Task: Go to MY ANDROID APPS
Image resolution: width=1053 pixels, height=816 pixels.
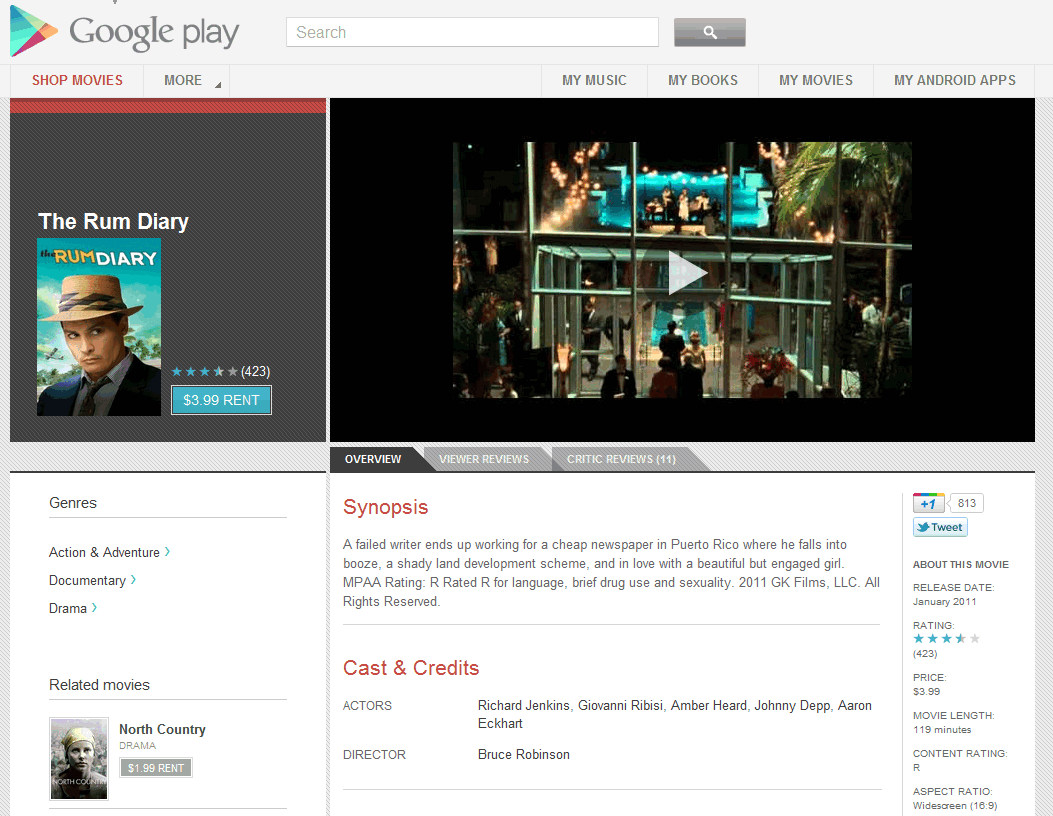Action: click(x=954, y=81)
